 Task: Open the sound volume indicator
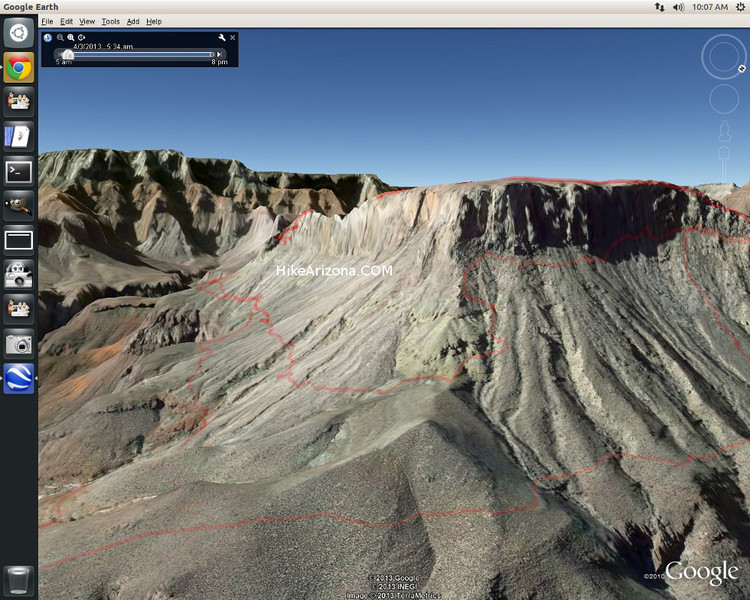click(x=678, y=7)
